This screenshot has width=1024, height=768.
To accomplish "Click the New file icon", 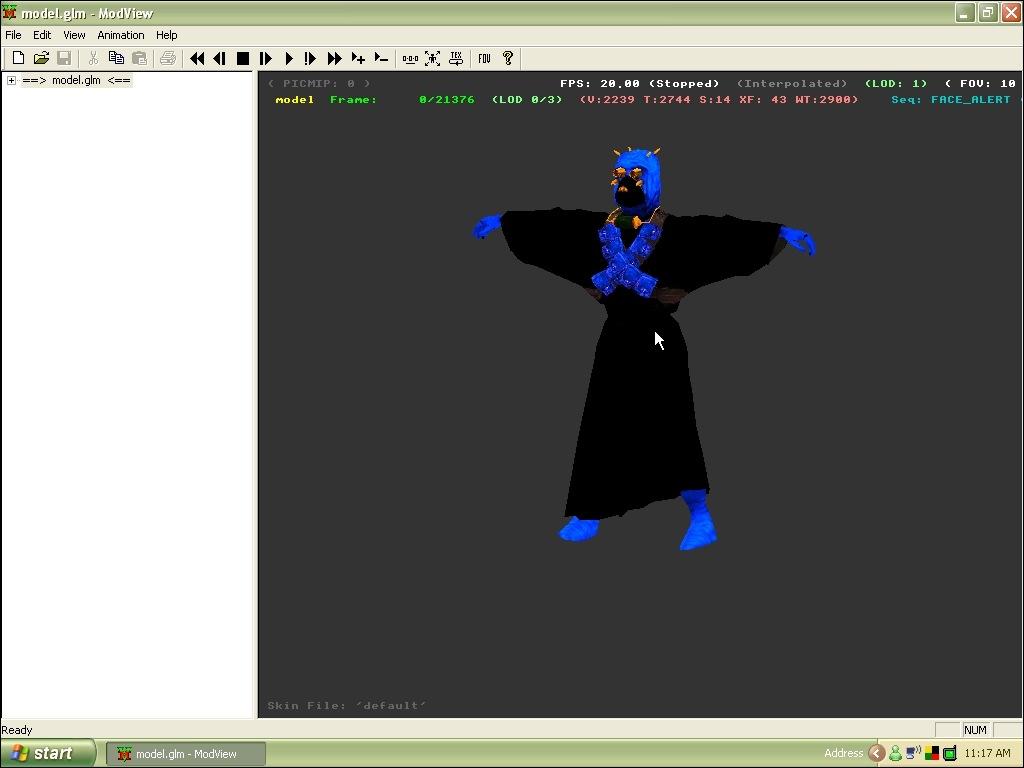I will click(x=18, y=59).
